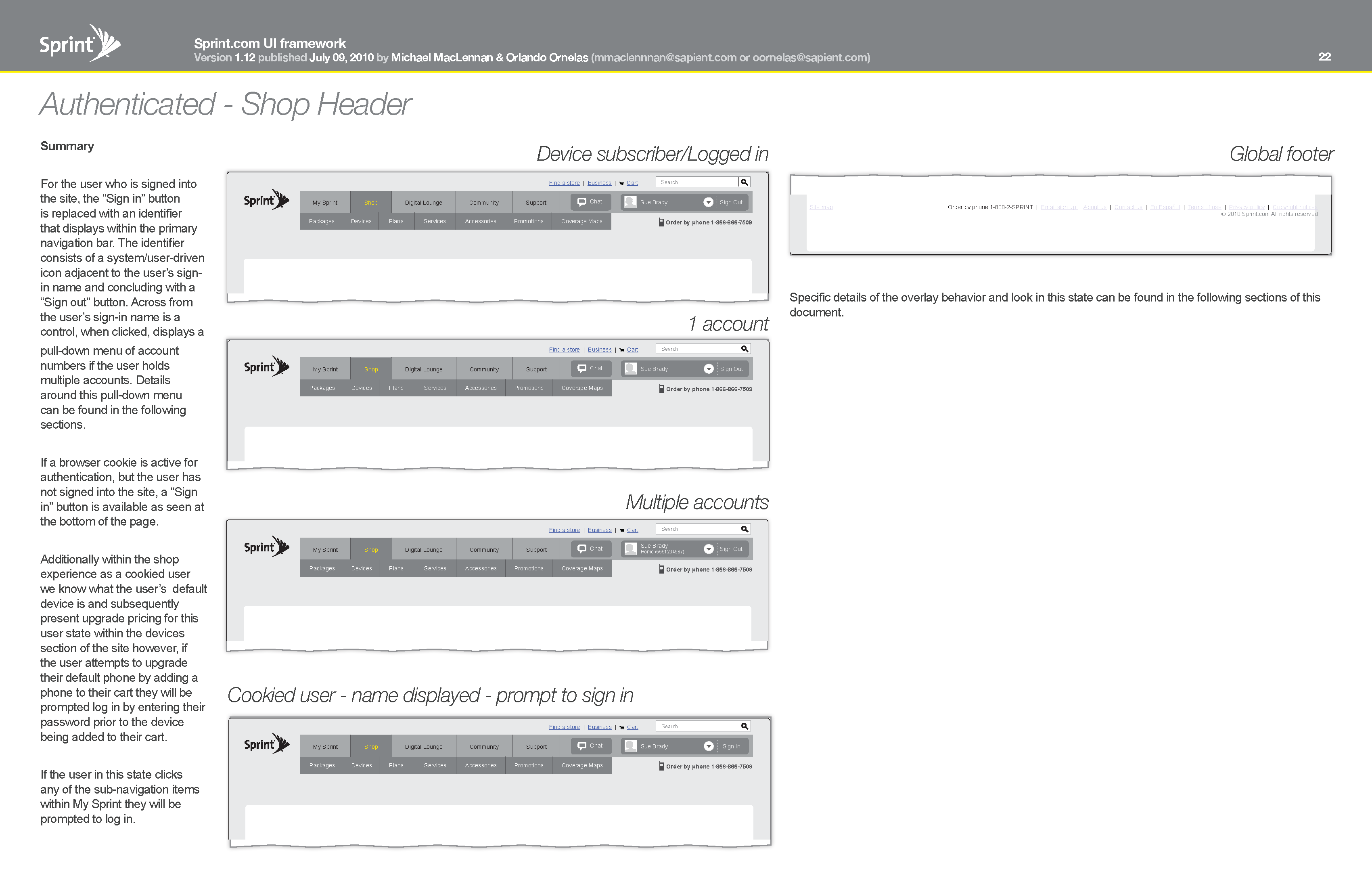1372x888 pixels.
Task: Click the Sprint logo in the gray page banner
Action: pos(79,44)
